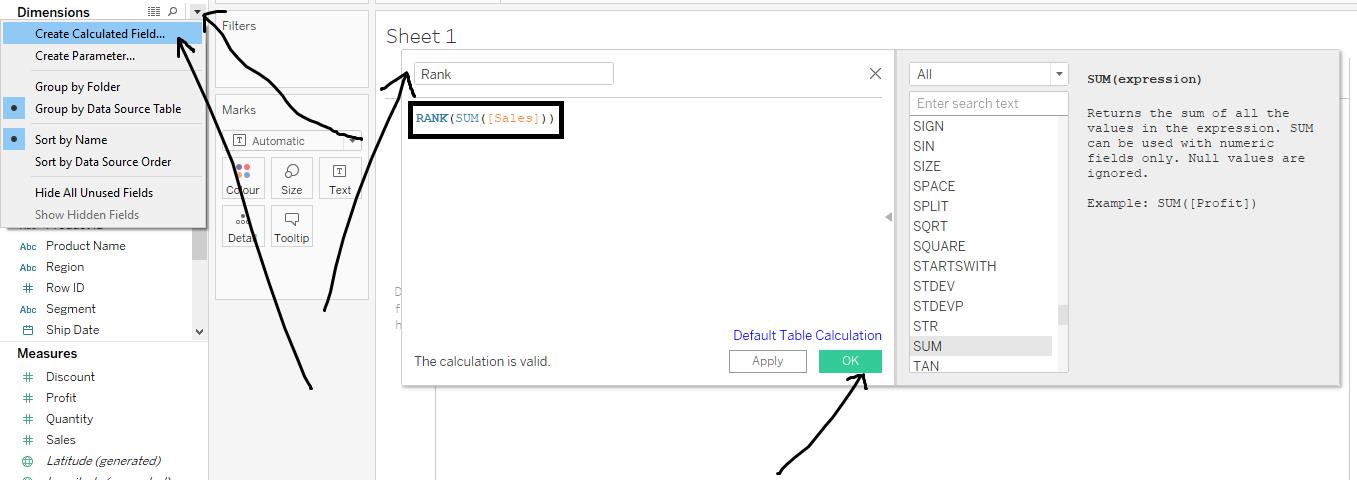The height and width of the screenshot is (480, 1357).
Task: Click the number icon beside Row ID
Action: (x=28, y=288)
